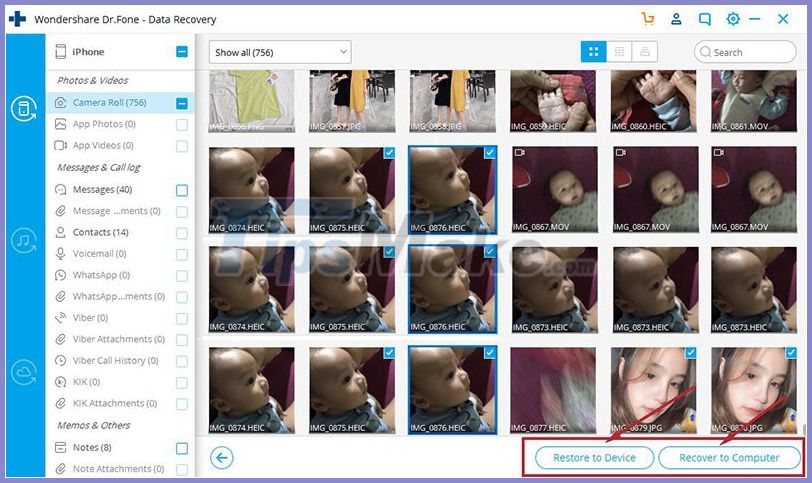Click the Memos & Others heading
Viewport: 812px width, 483px height.
(x=94, y=425)
